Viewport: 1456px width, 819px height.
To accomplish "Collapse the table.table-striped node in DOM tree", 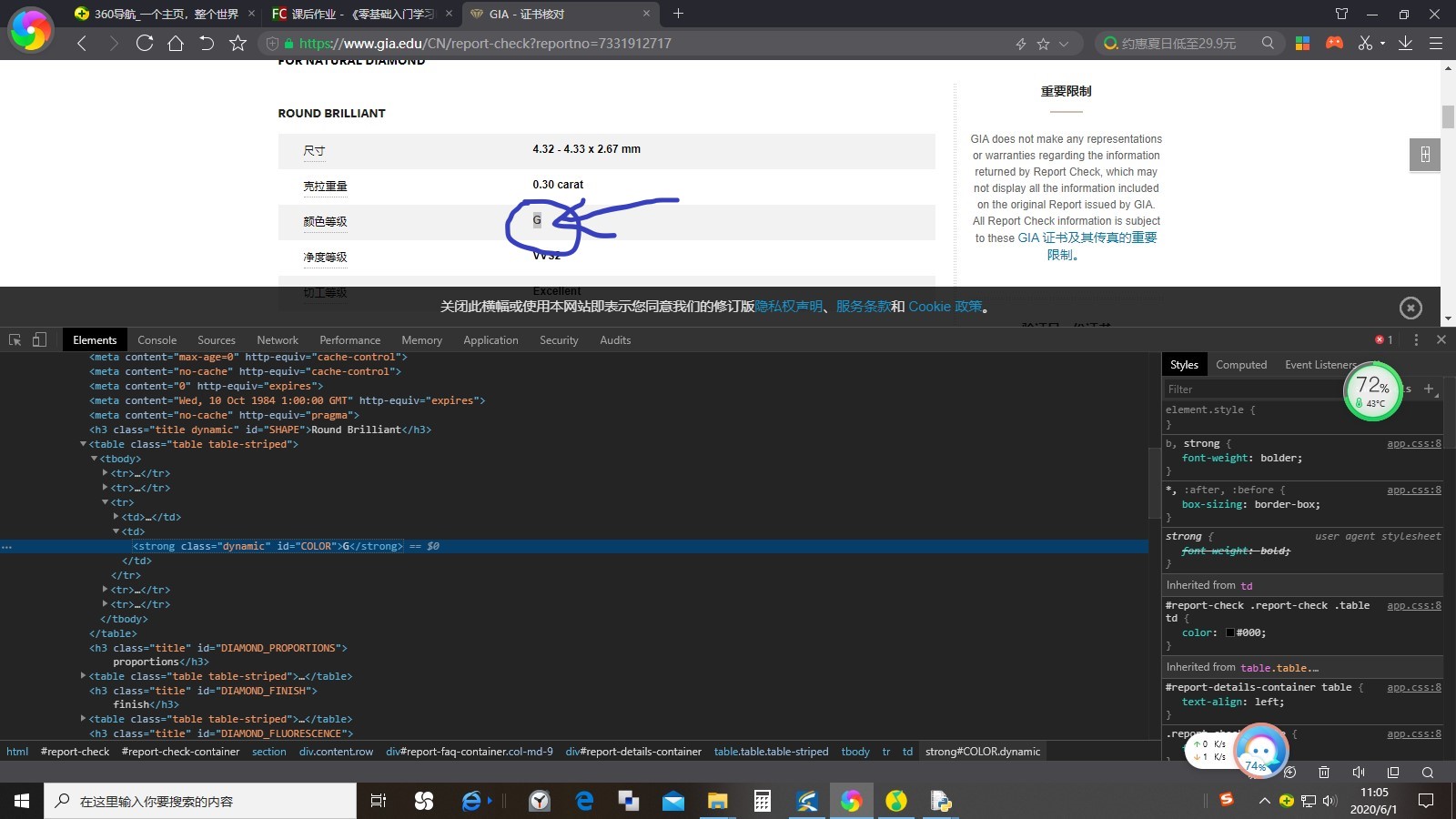I will point(83,444).
